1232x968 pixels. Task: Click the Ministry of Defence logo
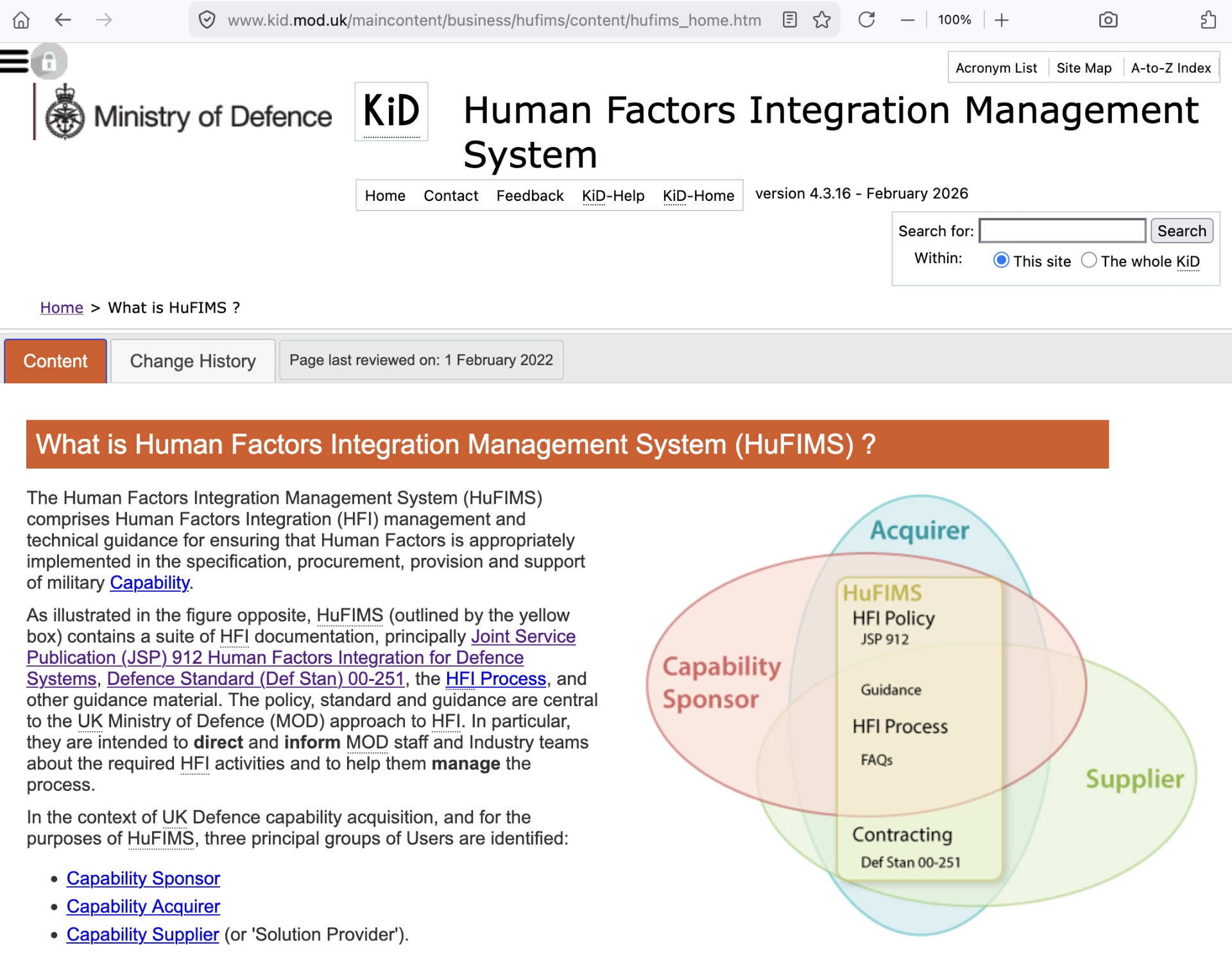pyautogui.click(x=184, y=113)
